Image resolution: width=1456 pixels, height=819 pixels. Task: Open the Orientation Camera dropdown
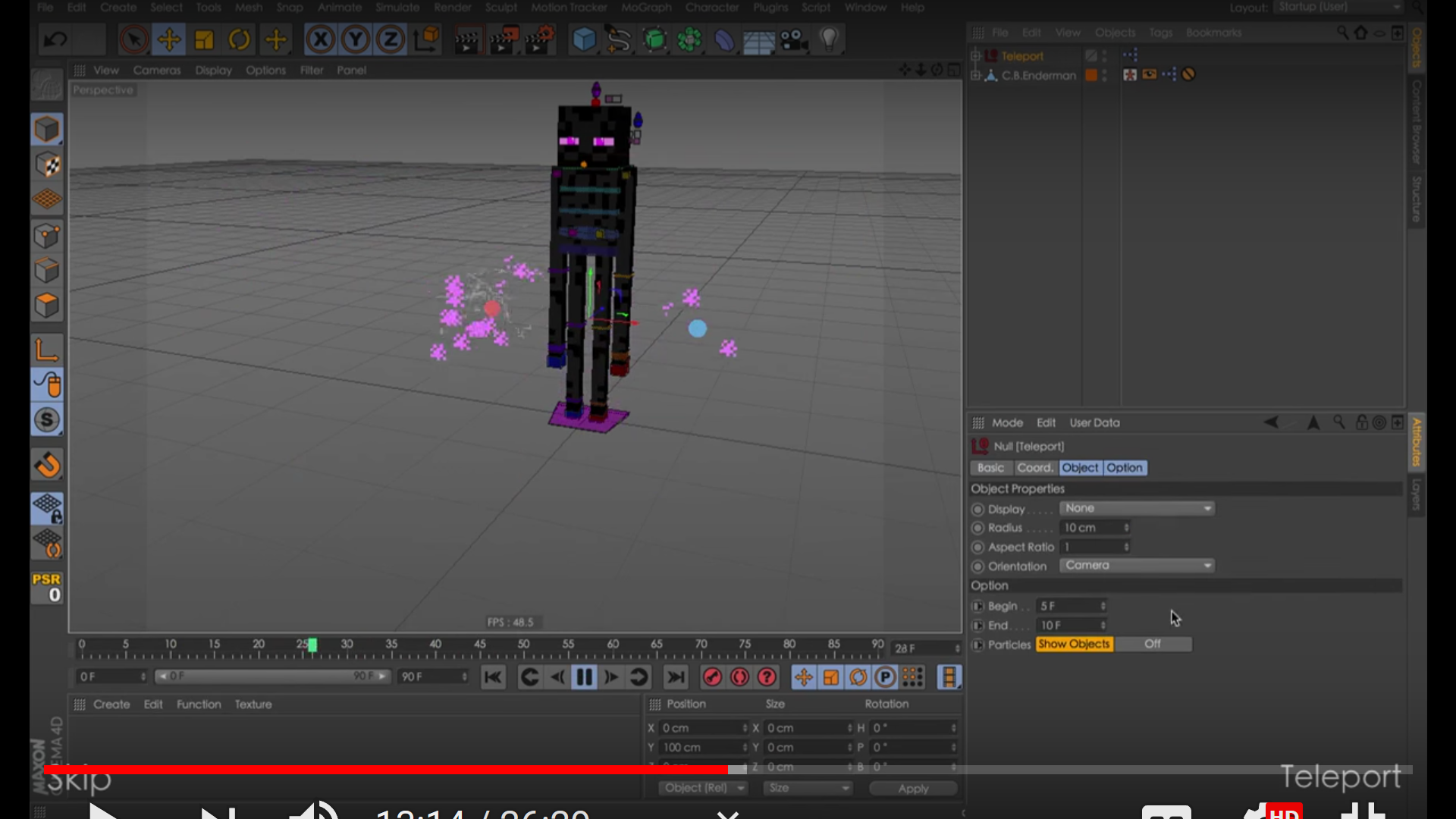(x=1137, y=566)
